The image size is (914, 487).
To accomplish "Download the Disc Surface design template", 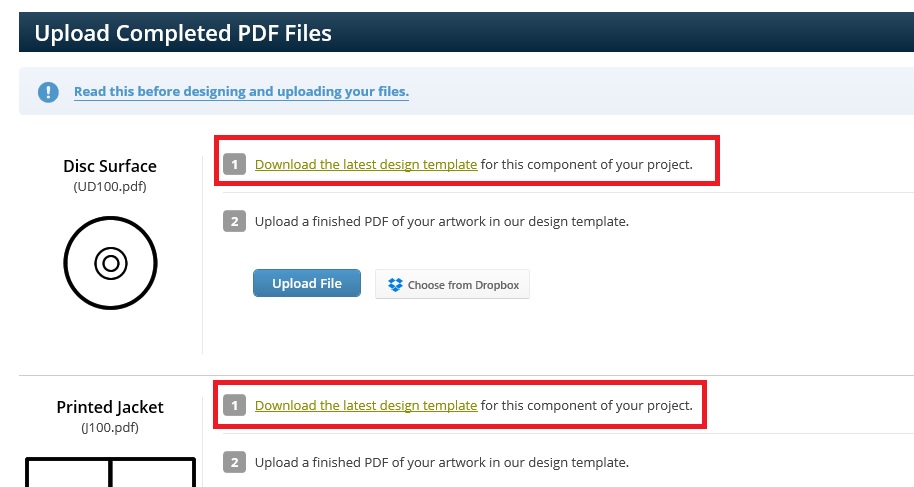I will coord(366,164).
